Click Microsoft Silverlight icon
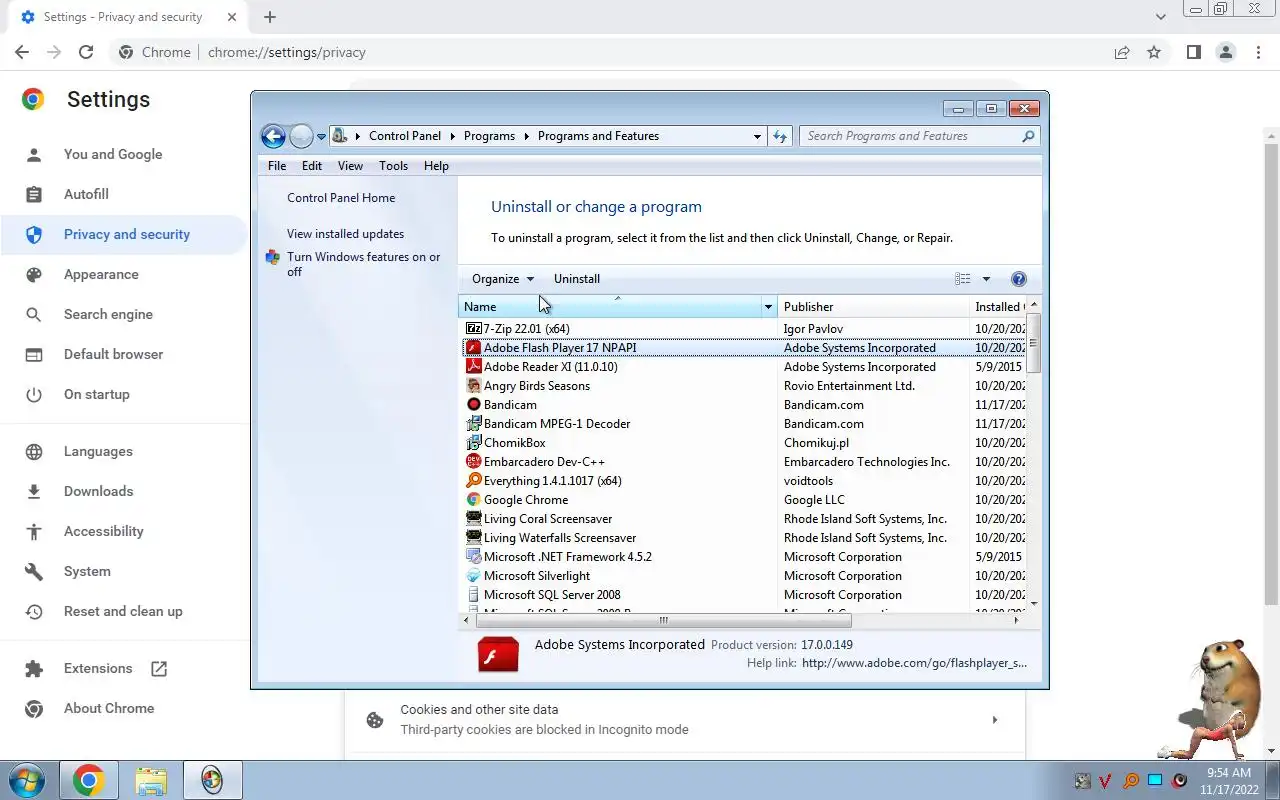 point(474,575)
